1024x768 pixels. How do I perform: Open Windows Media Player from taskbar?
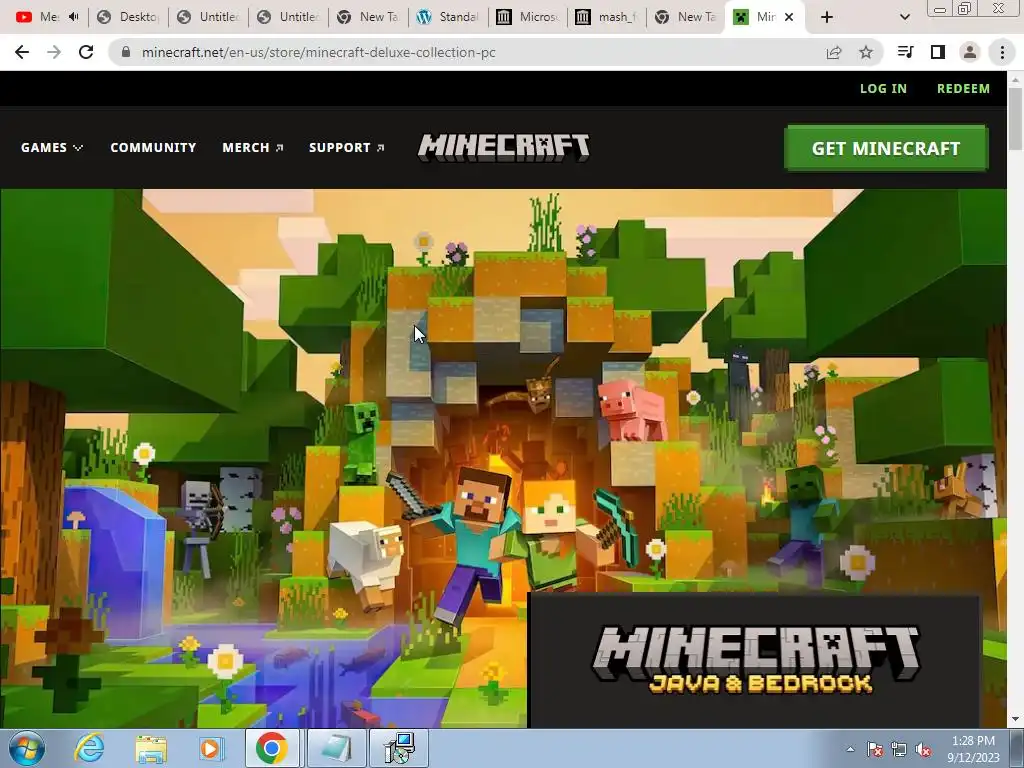[x=211, y=748]
